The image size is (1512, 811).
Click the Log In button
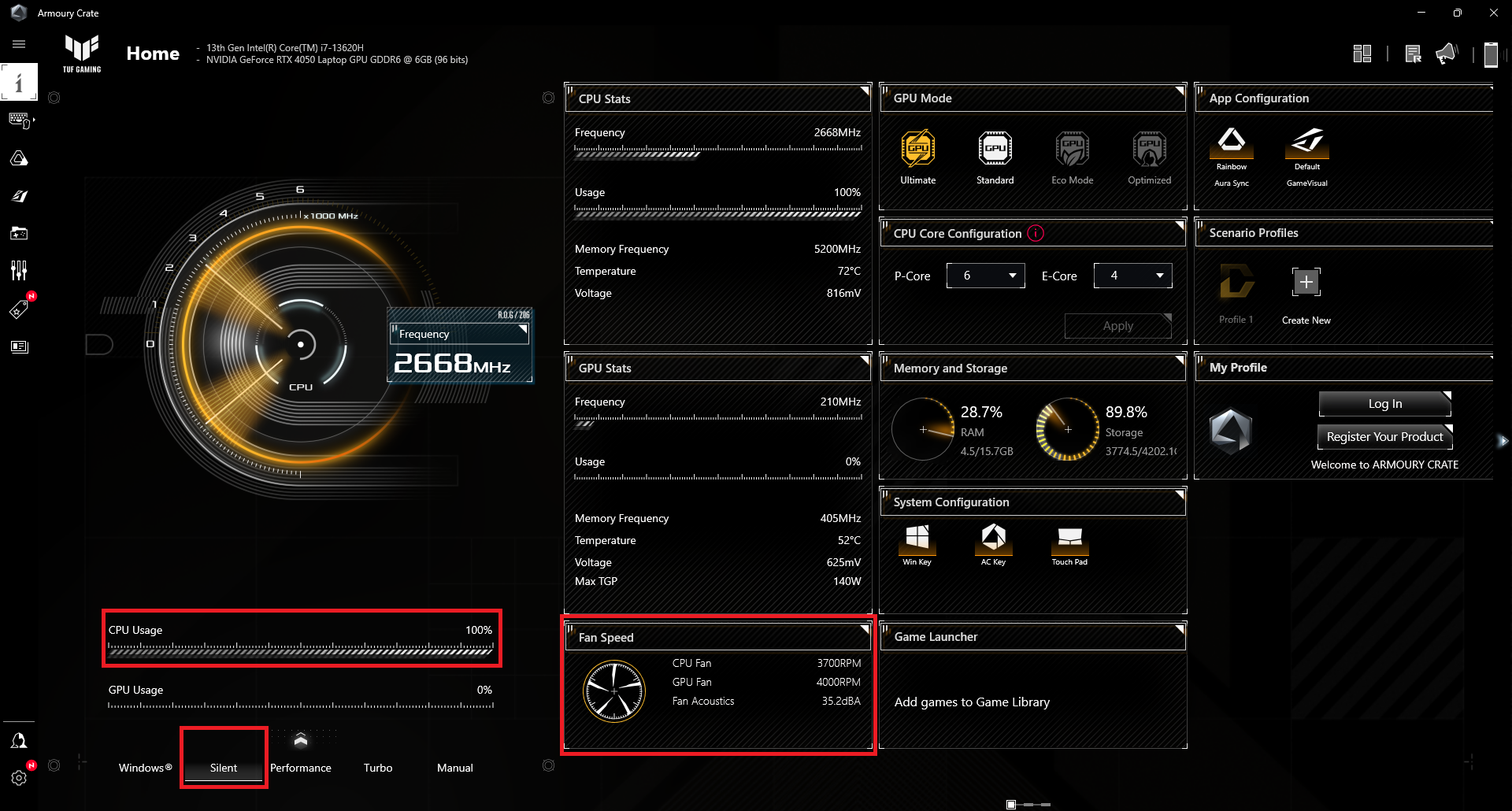click(x=1385, y=404)
